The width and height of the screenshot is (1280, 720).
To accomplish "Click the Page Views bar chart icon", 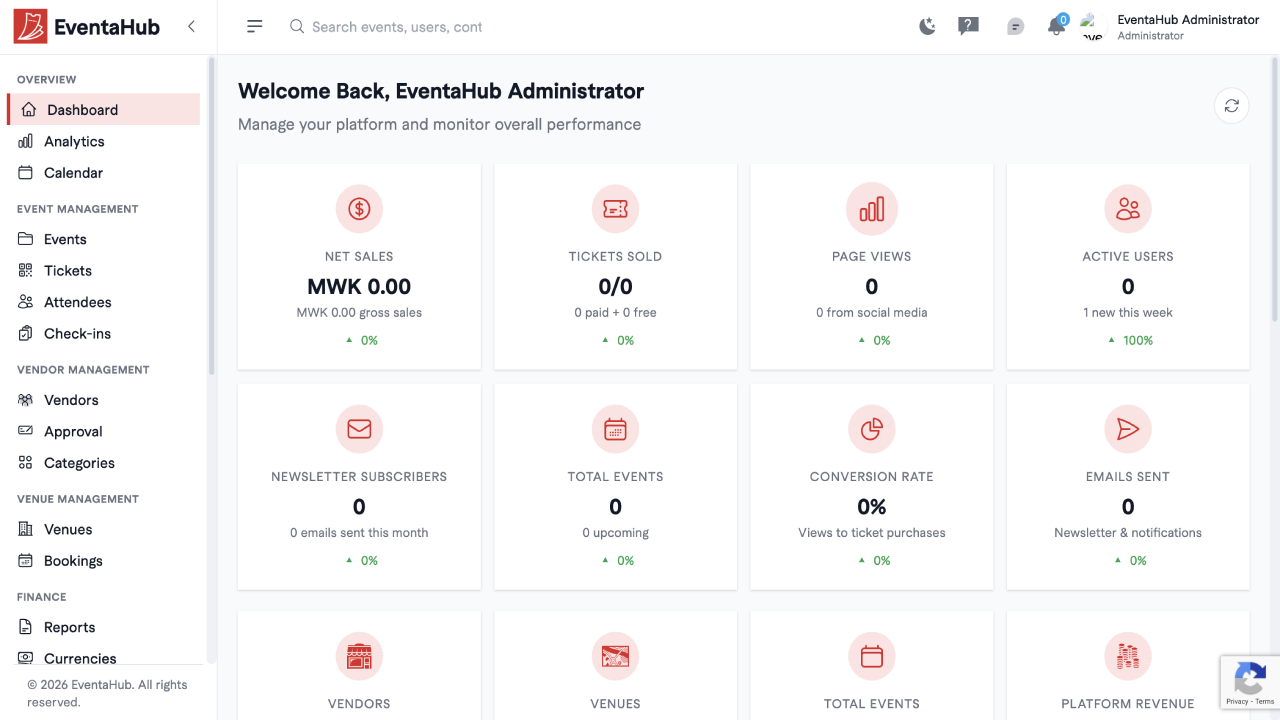I will [872, 209].
